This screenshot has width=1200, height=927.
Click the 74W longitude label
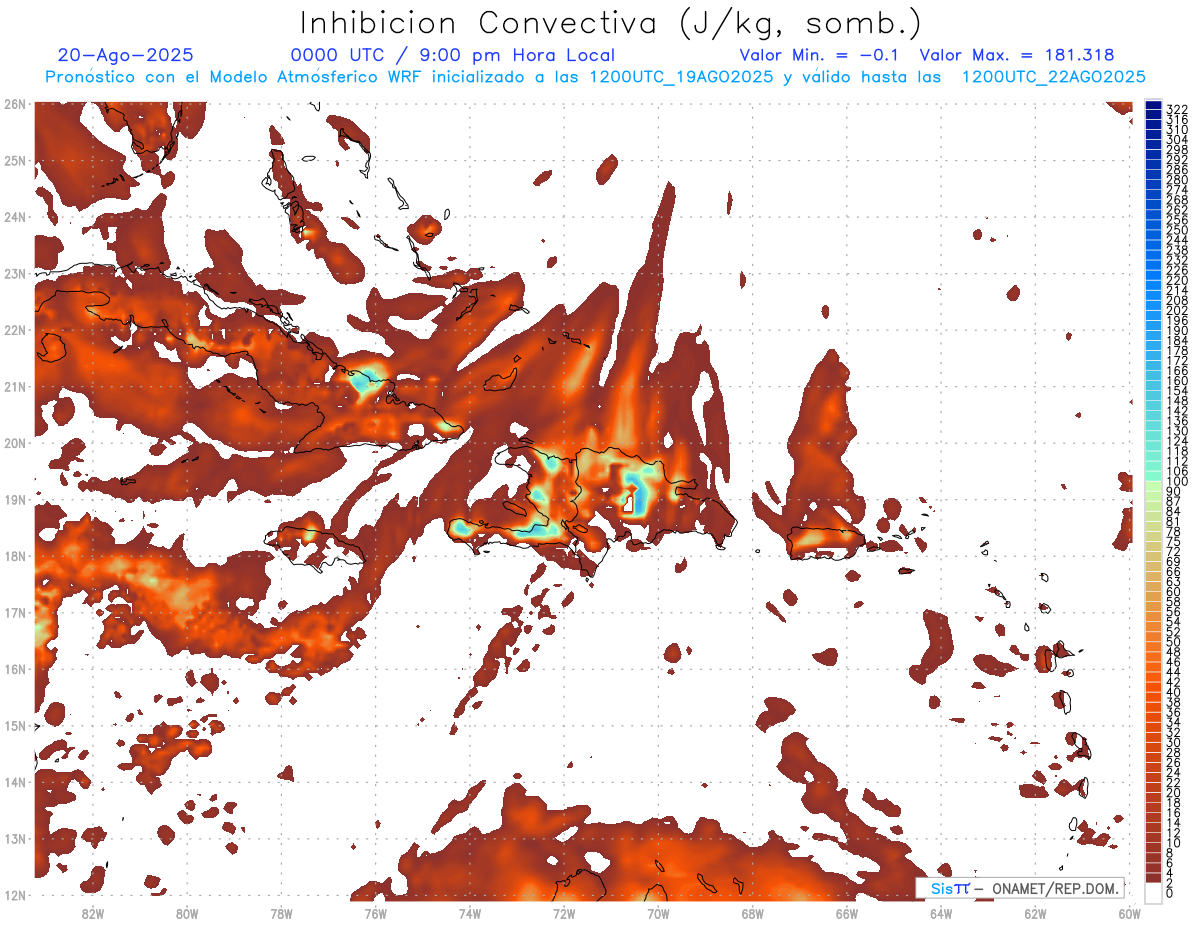(469, 912)
